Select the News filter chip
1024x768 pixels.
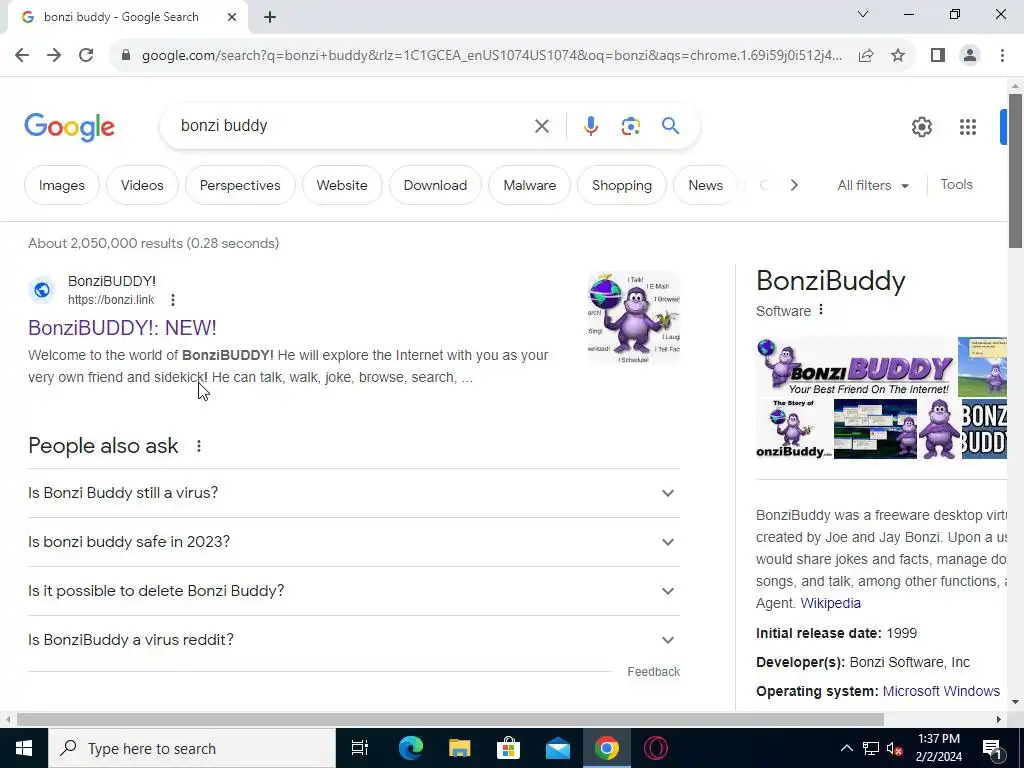(x=705, y=185)
